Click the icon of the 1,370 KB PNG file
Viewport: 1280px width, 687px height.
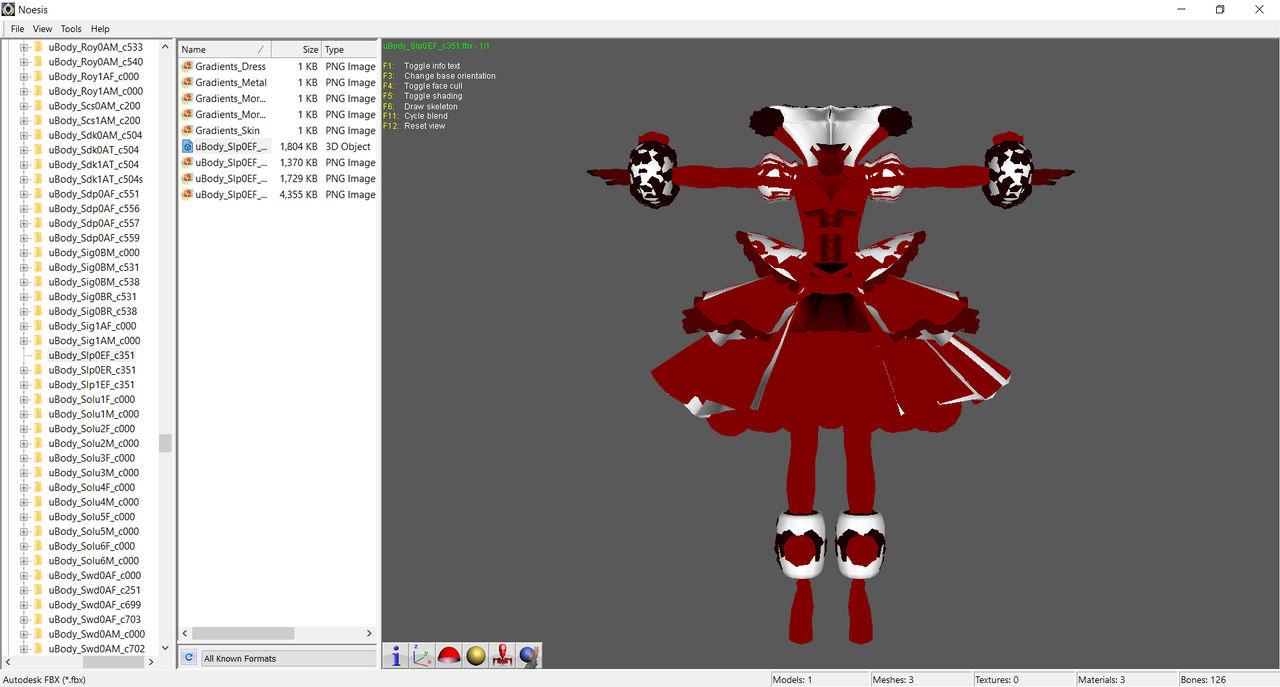pos(187,162)
